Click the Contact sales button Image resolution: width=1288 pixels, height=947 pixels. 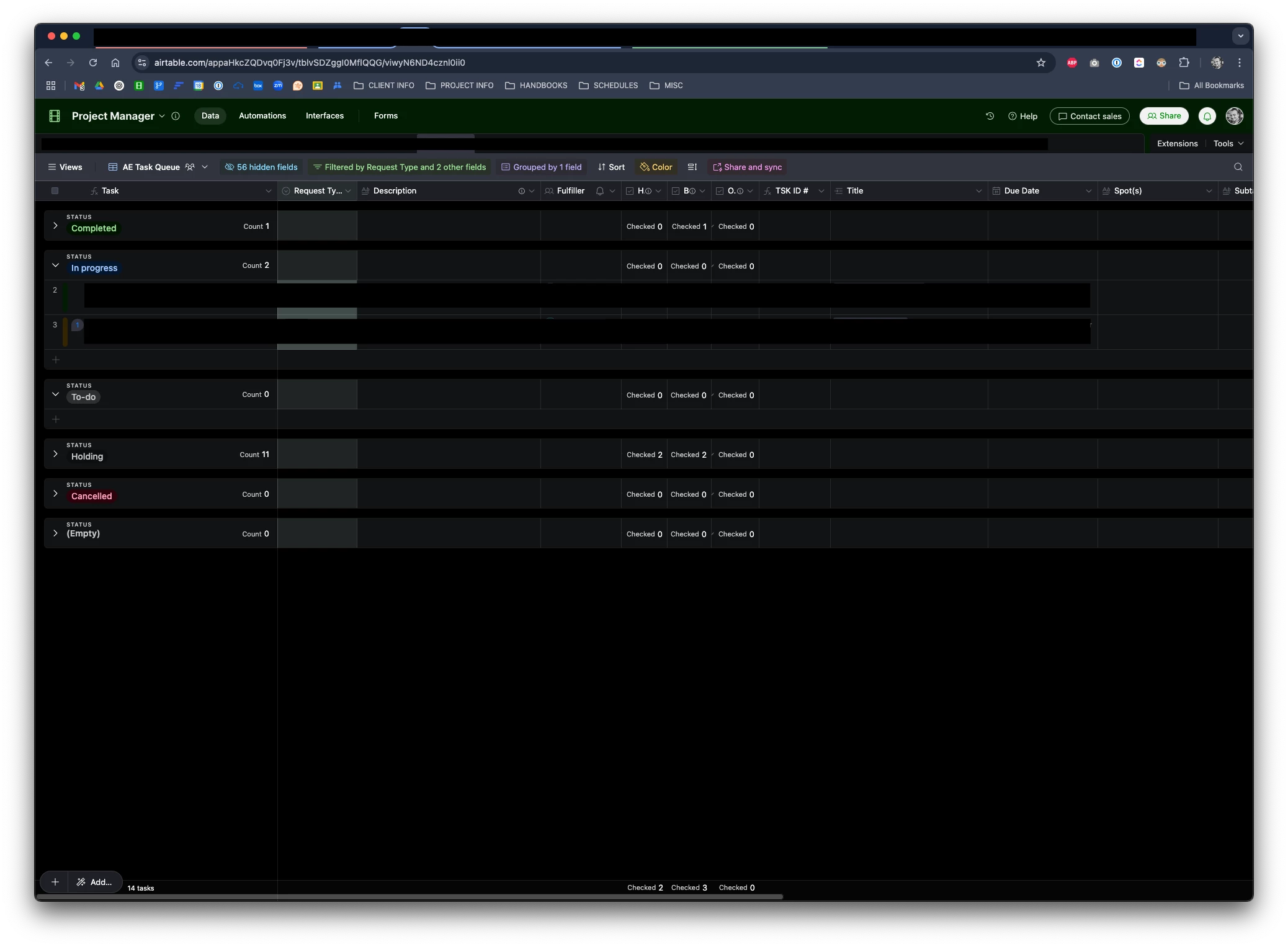click(1089, 116)
